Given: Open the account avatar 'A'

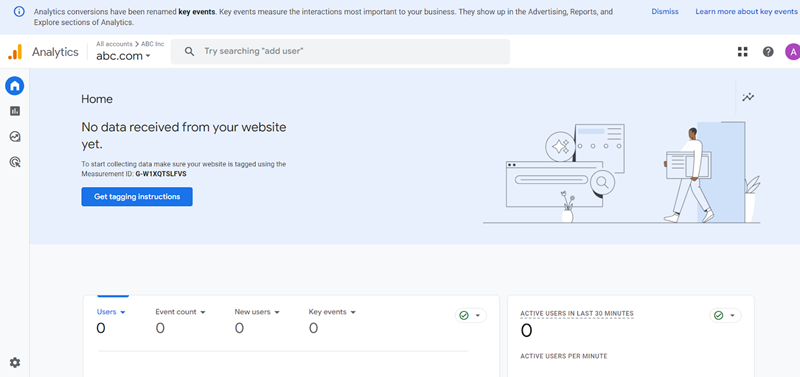Looking at the screenshot, I should point(792,52).
